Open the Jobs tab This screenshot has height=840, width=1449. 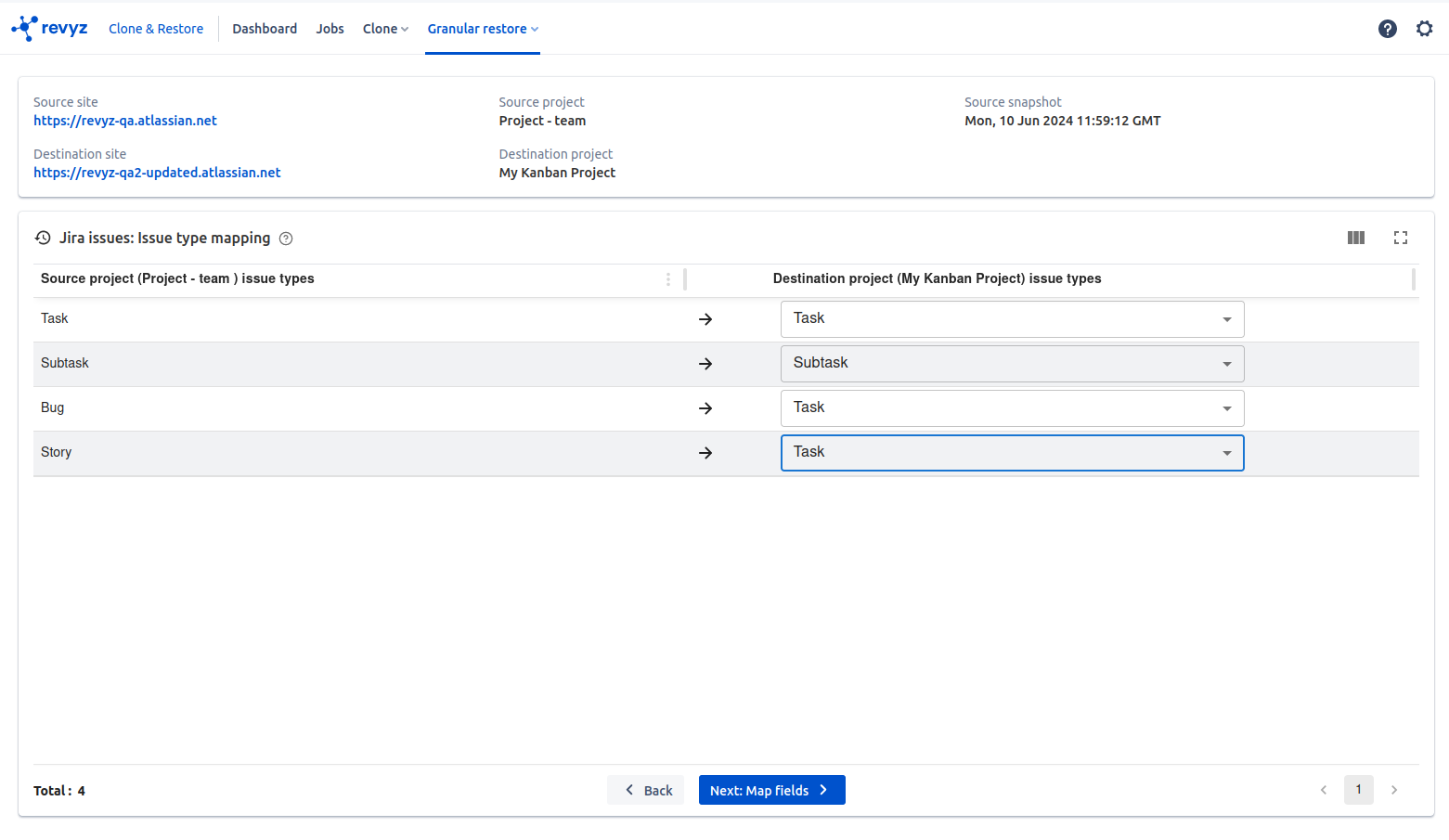(330, 29)
